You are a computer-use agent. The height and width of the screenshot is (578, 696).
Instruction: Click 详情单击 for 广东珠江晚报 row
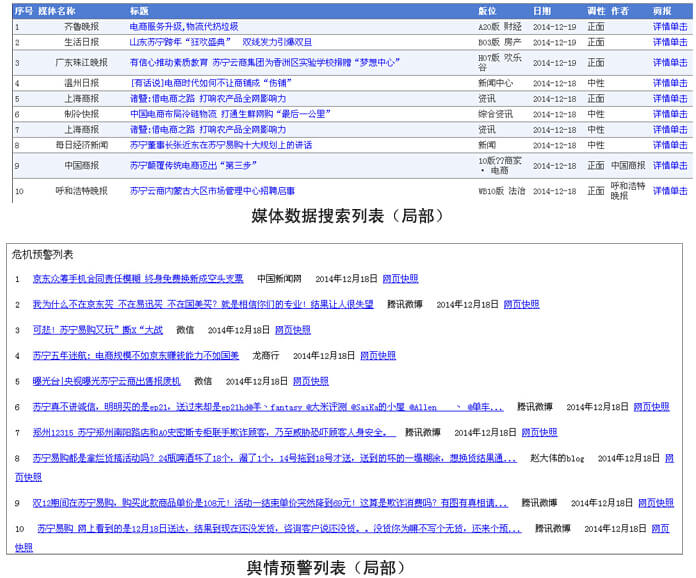coord(670,63)
